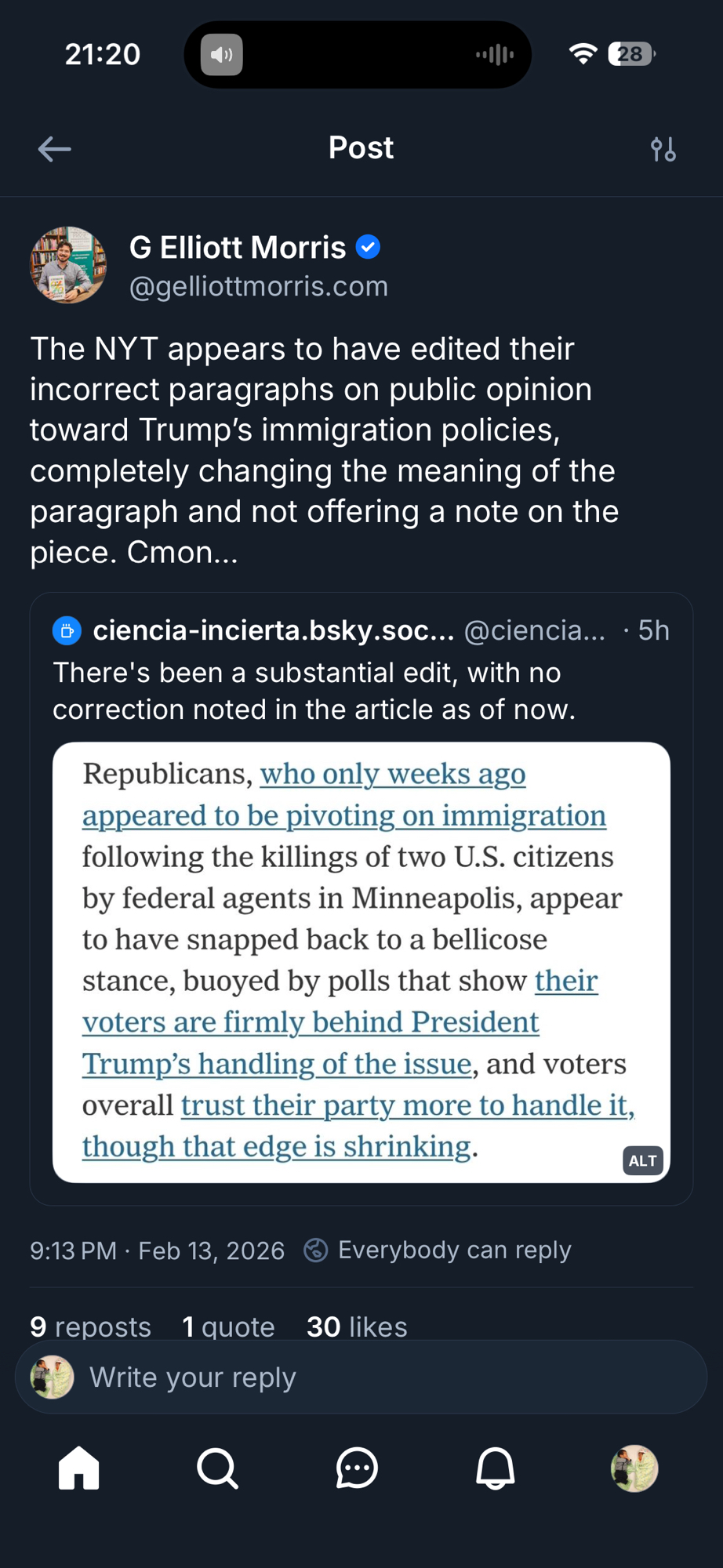
Task: Open thread preferences settings icon
Action: click(x=663, y=149)
